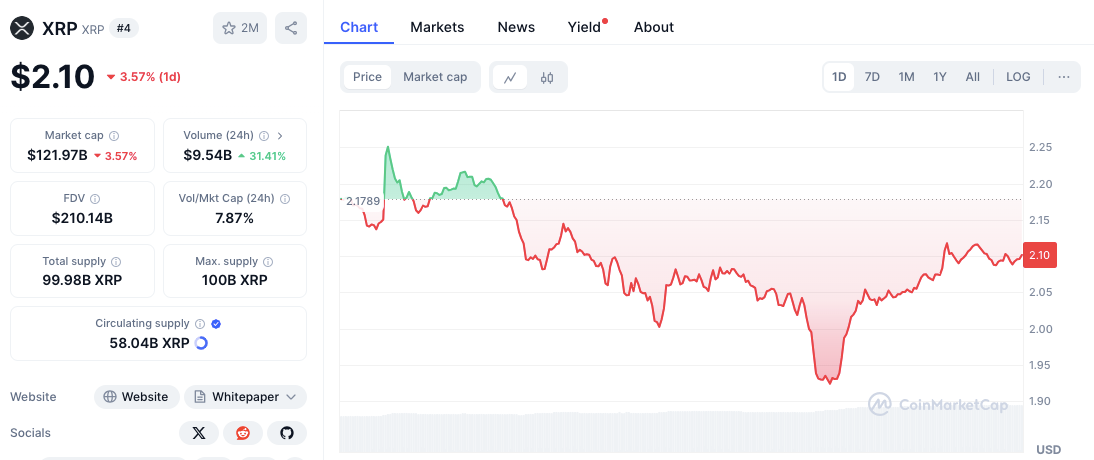This screenshot has height=460, width=1094.
Task: Click the Website link button
Action: [137, 397]
